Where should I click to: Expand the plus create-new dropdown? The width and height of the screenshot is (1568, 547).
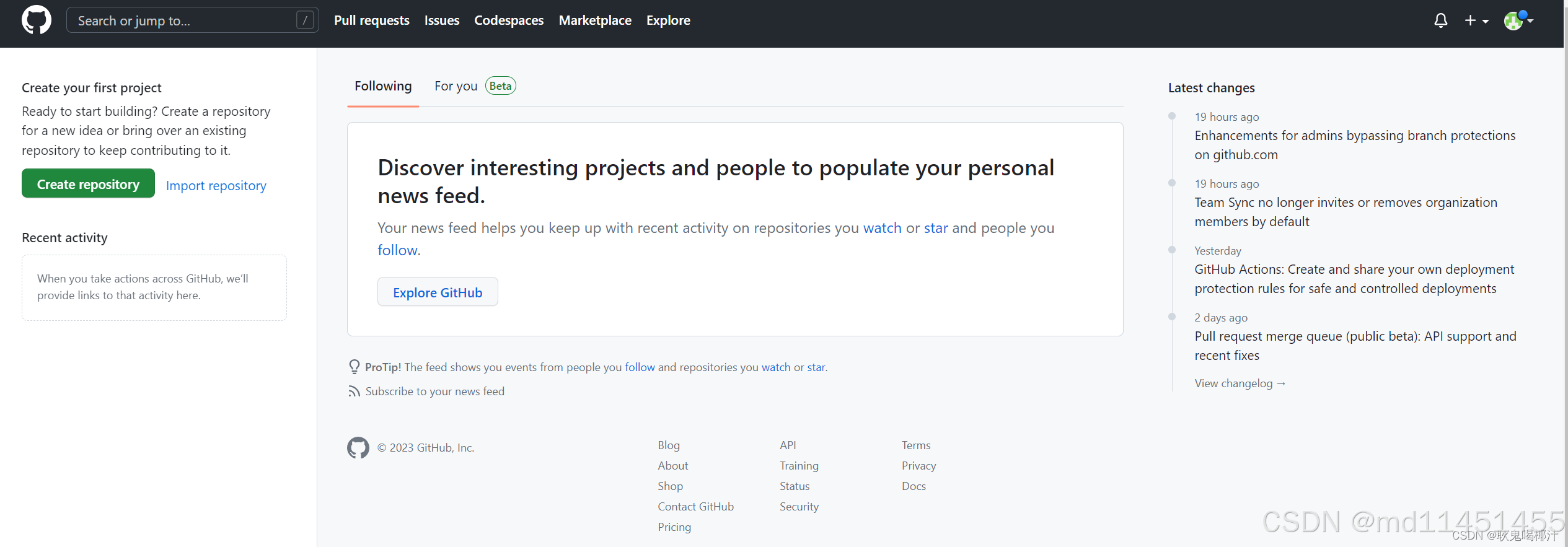1476,20
